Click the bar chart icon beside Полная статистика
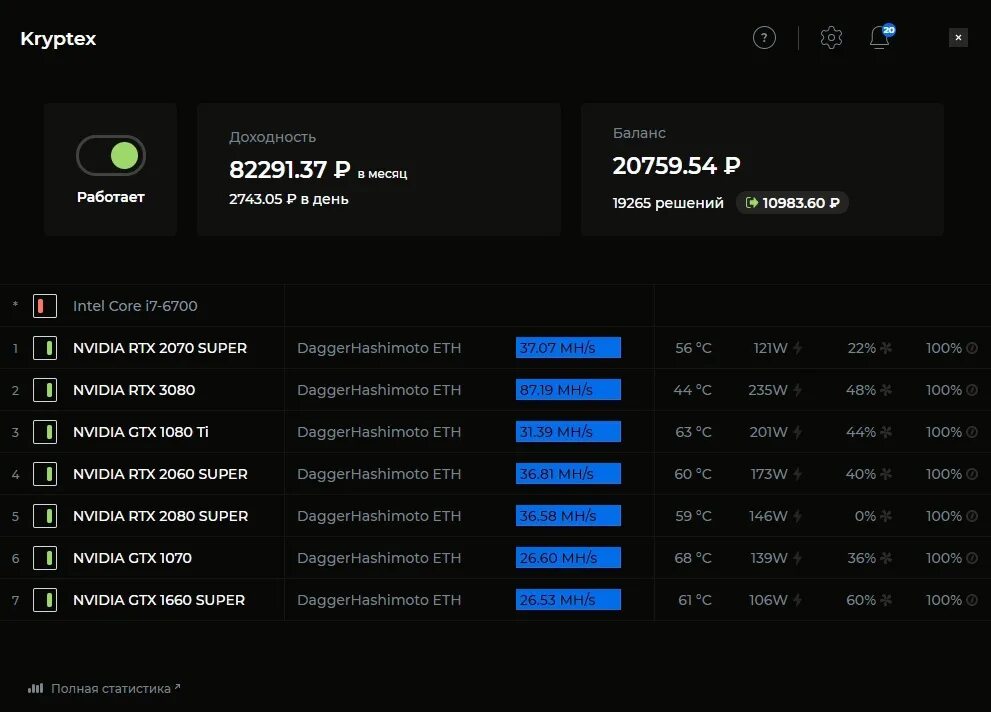This screenshot has width=991, height=712. pos(35,688)
